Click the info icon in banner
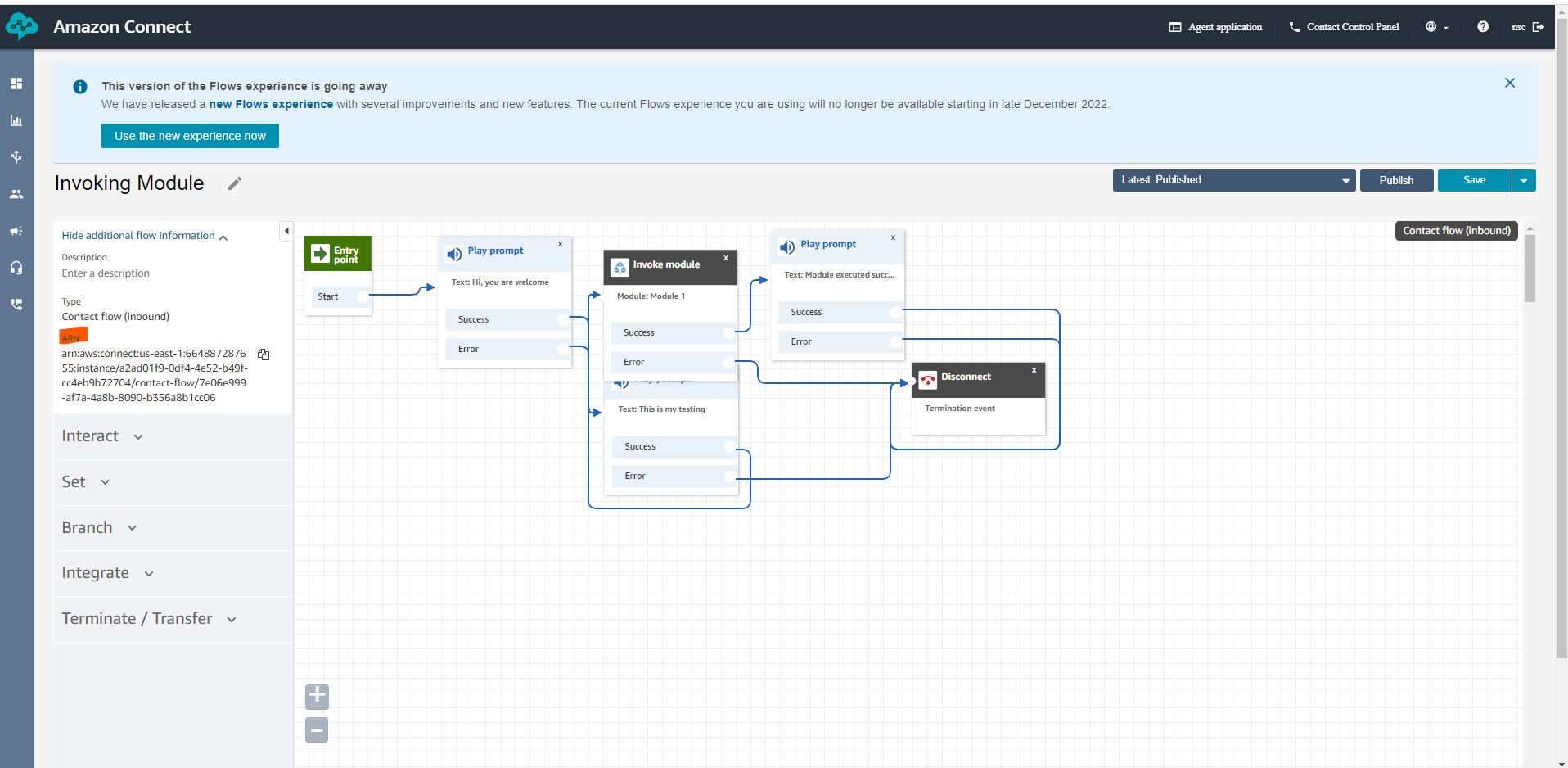 point(80,87)
